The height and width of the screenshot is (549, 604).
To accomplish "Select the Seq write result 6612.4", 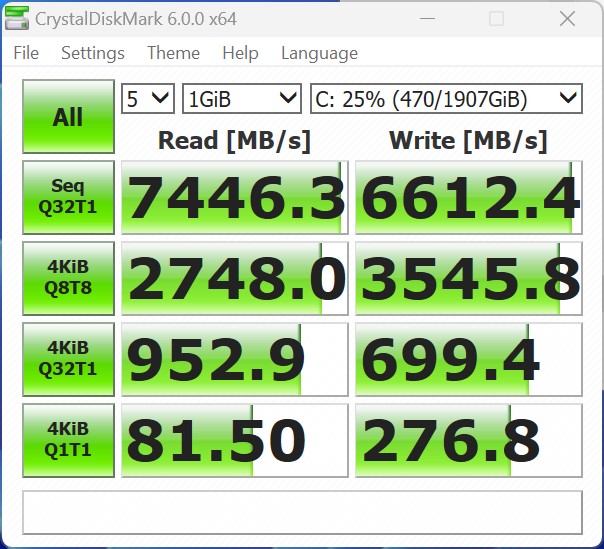I will click(468, 197).
